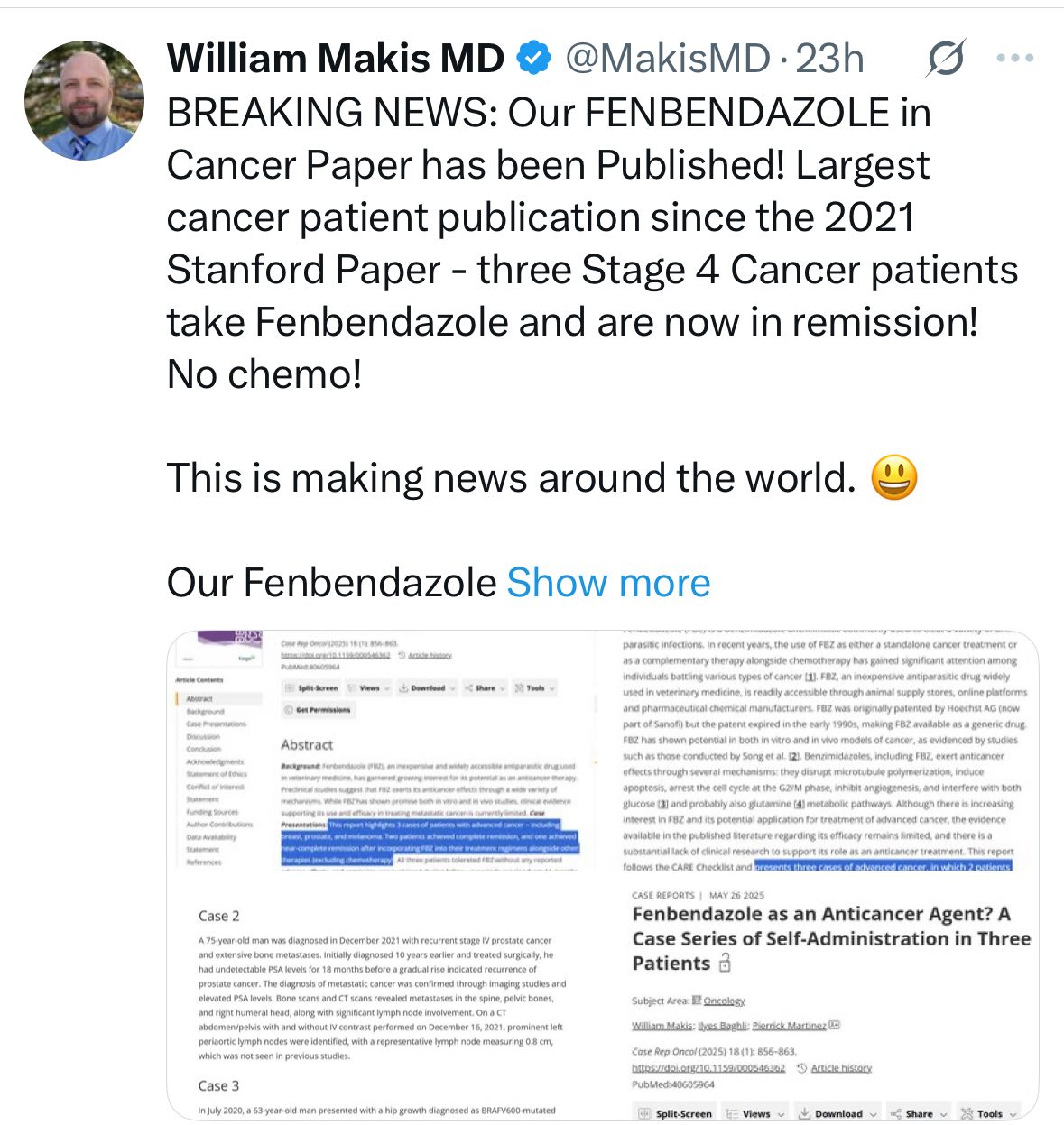This screenshot has width=1064, height=1125.
Task: Click the clock icon beside the bottom-right 'Article history'
Action: [x=801, y=1068]
